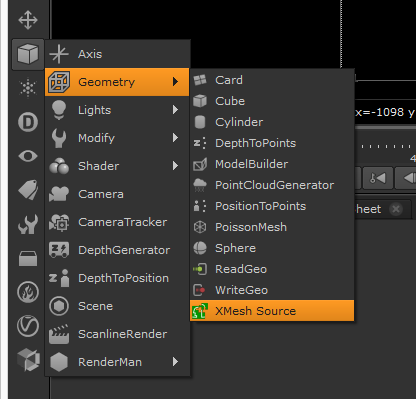Close the Dope Sheet tab
The width and height of the screenshot is (416, 399).
[x=396, y=209]
